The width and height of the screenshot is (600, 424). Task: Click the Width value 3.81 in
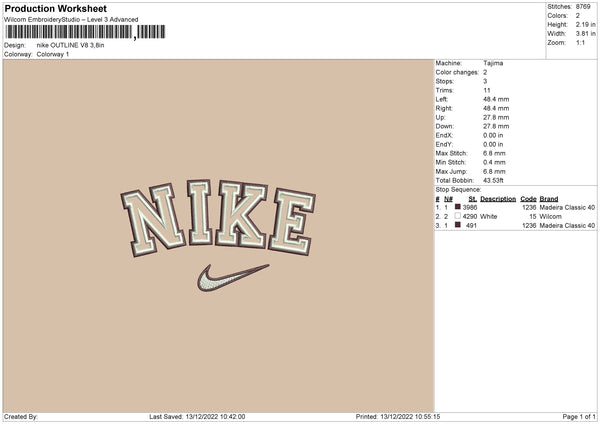585,34
